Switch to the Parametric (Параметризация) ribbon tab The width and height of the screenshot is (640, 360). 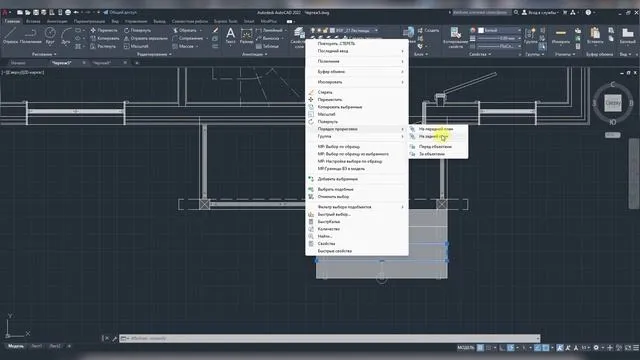coord(89,21)
